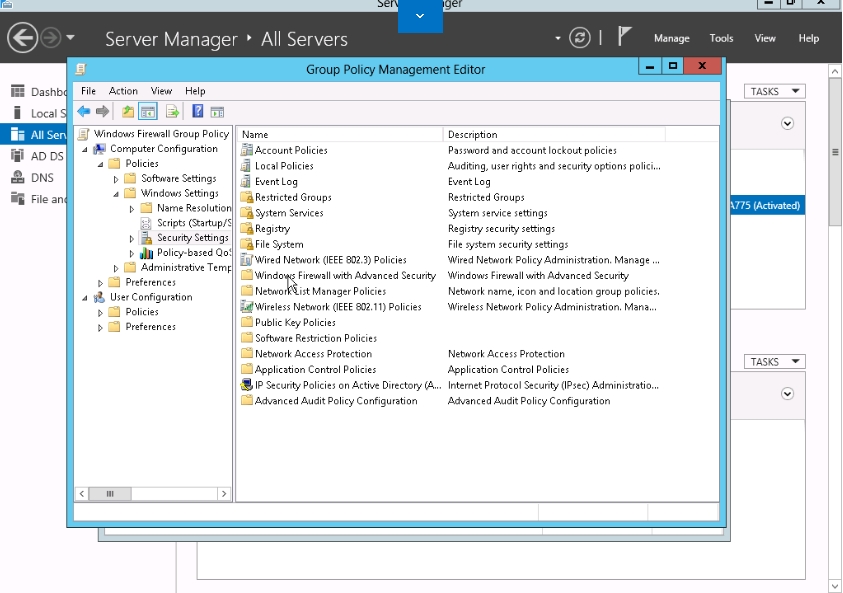Expand the Security Settings tree node
The width and height of the screenshot is (843, 593).
[x=132, y=238]
